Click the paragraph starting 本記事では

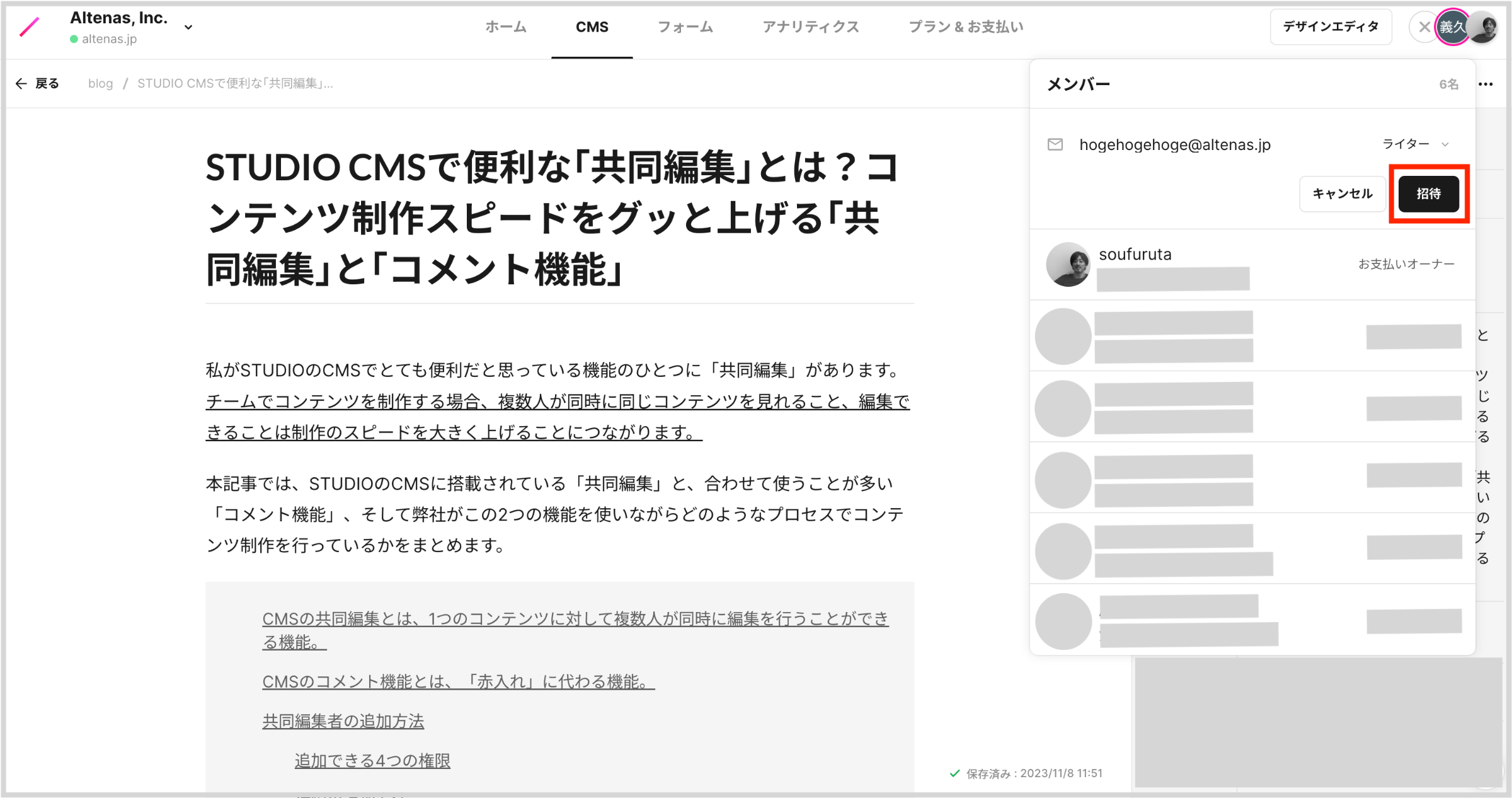tap(554, 514)
